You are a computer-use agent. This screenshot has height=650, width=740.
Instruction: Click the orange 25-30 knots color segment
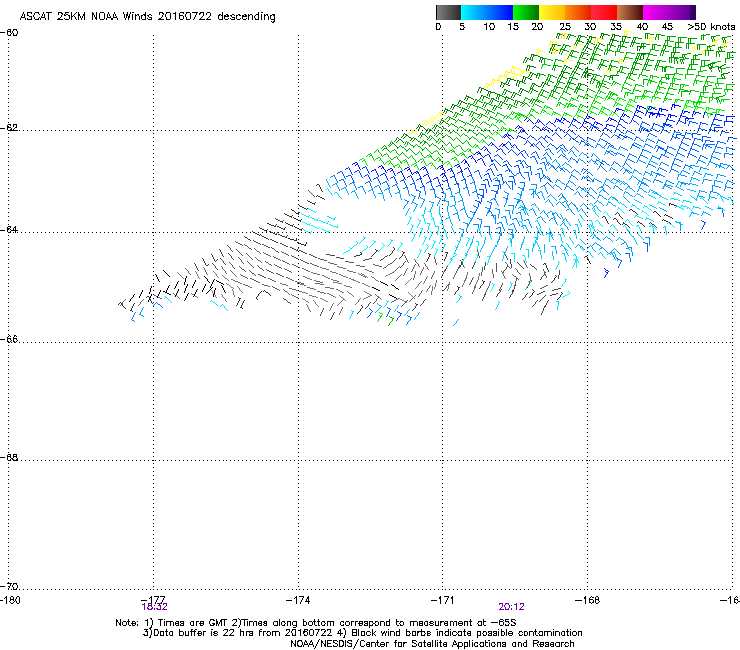[578, 12]
